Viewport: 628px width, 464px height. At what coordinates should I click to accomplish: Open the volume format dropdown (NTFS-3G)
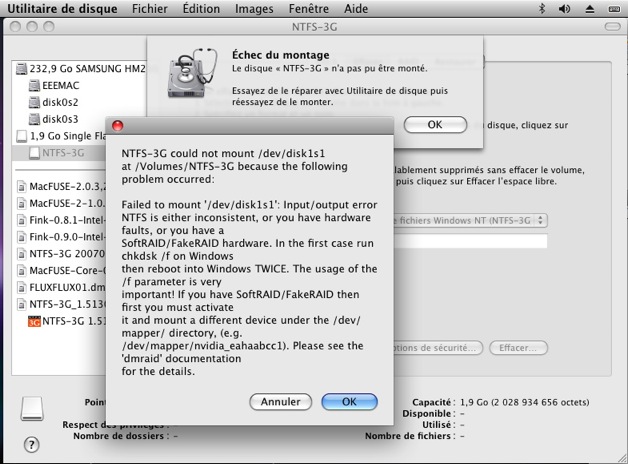point(470,220)
